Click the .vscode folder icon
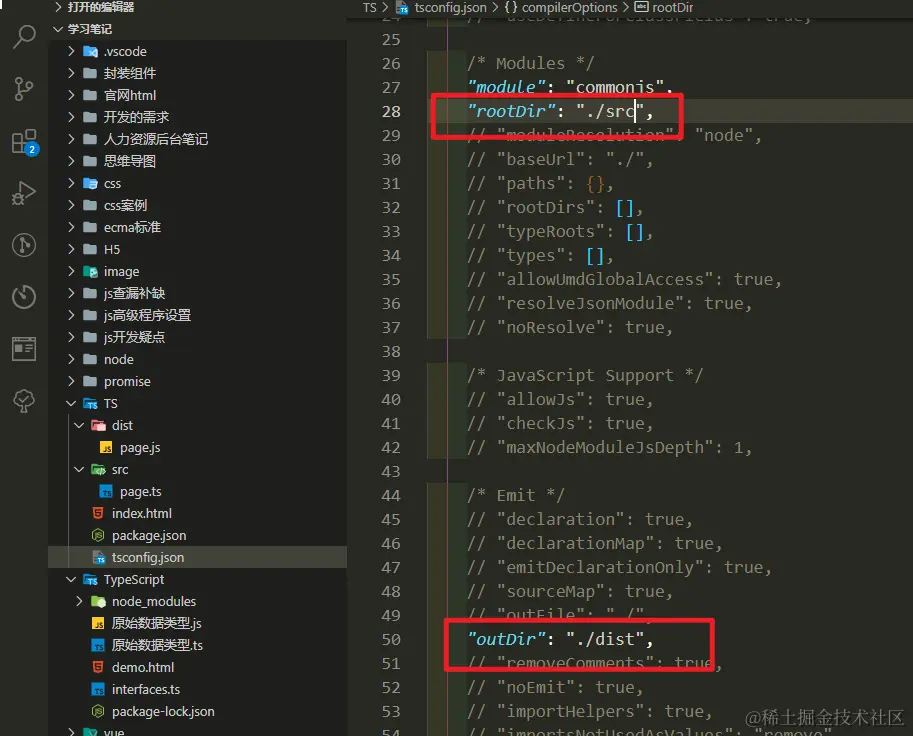This screenshot has height=736, width=913. click(90, 52)
